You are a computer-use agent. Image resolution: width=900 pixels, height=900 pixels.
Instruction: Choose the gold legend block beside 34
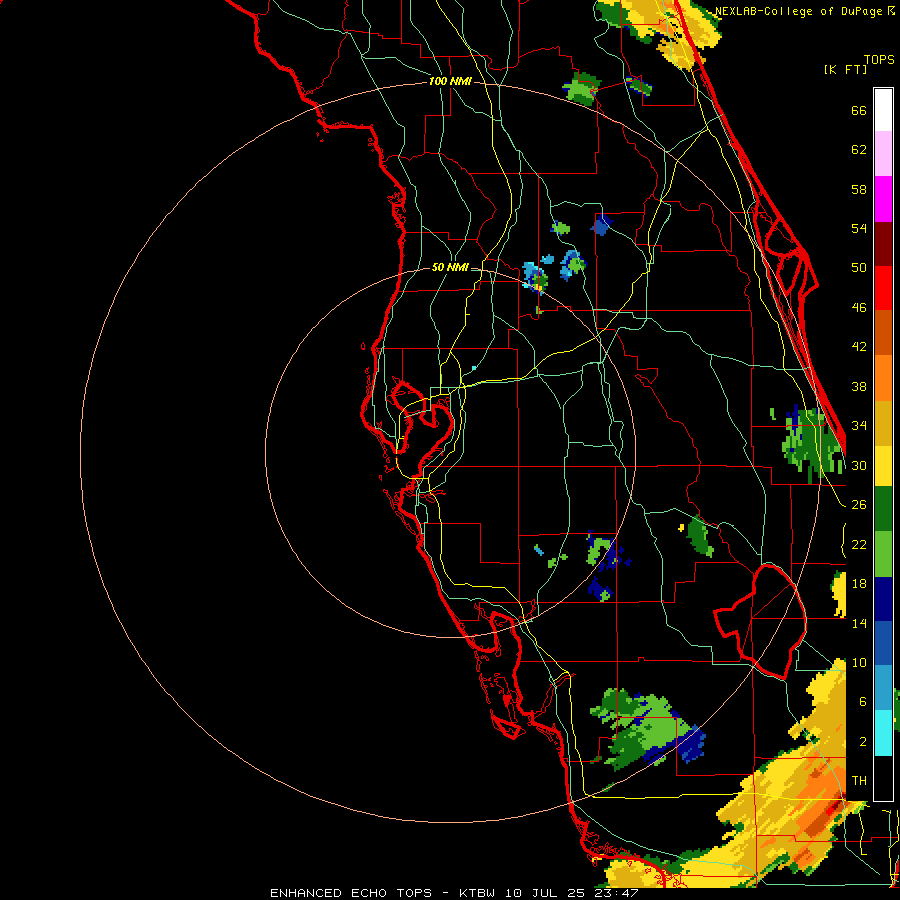tap(883, 423)
